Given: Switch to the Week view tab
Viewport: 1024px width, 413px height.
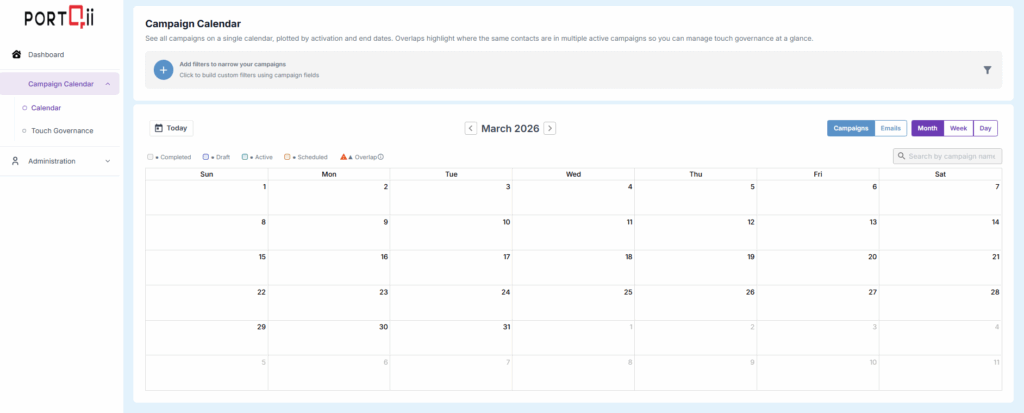Looking at the screenshot, I should click(958, 128).
